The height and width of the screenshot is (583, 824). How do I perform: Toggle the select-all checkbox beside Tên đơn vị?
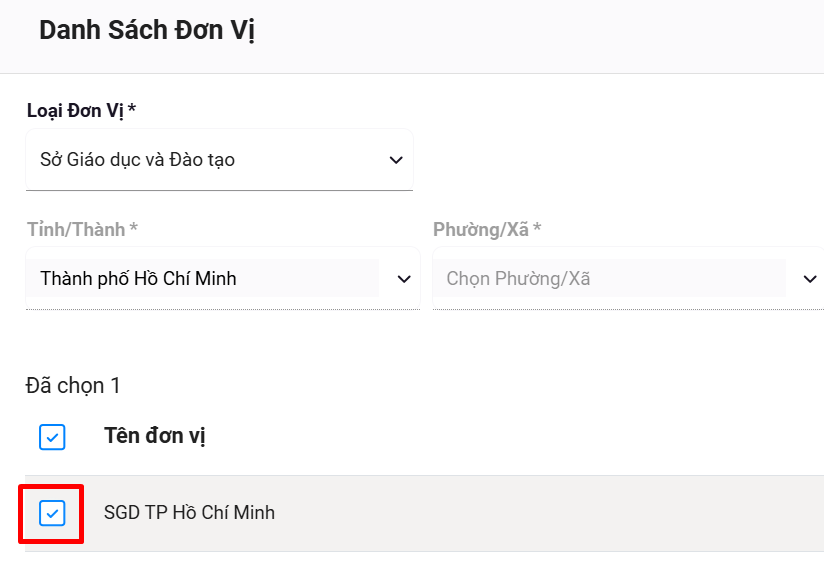52,436
